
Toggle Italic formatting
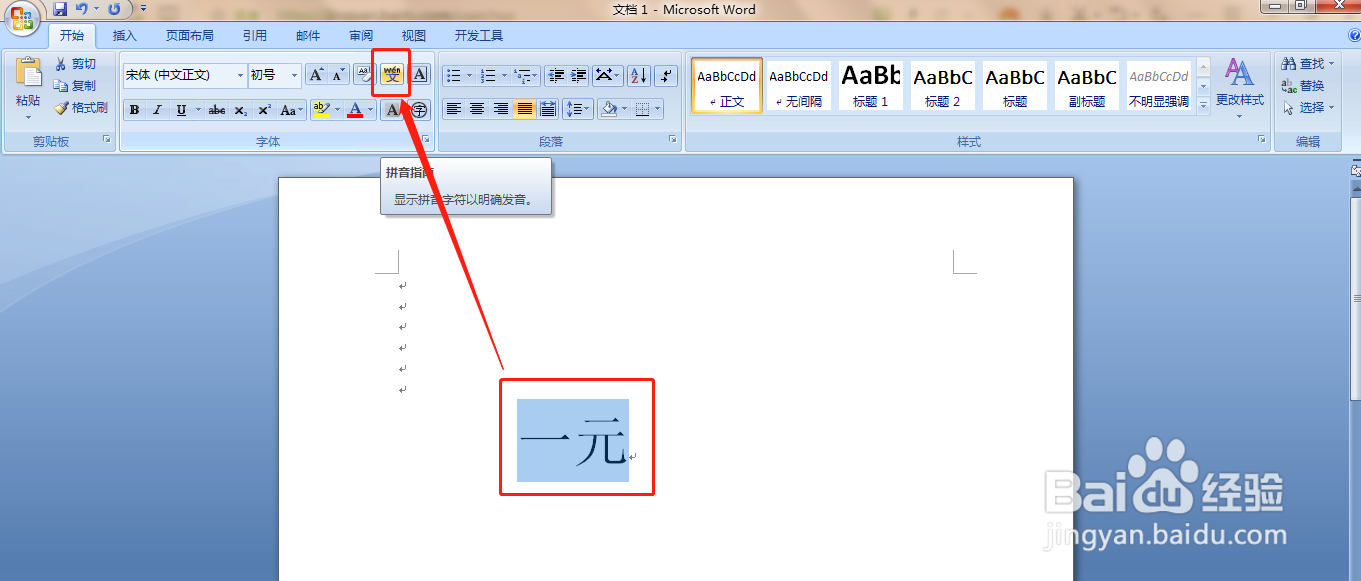click(x=156, y=109)
